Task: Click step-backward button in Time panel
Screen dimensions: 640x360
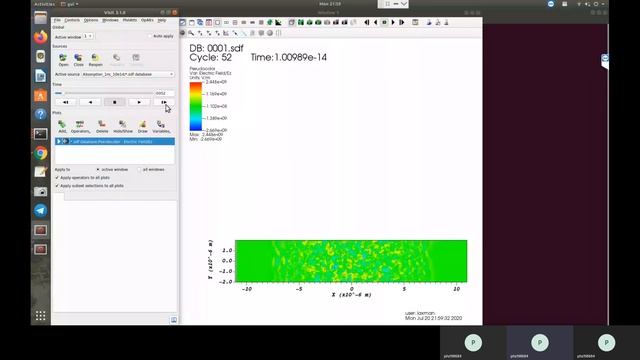Action: (x=65, y=102)
